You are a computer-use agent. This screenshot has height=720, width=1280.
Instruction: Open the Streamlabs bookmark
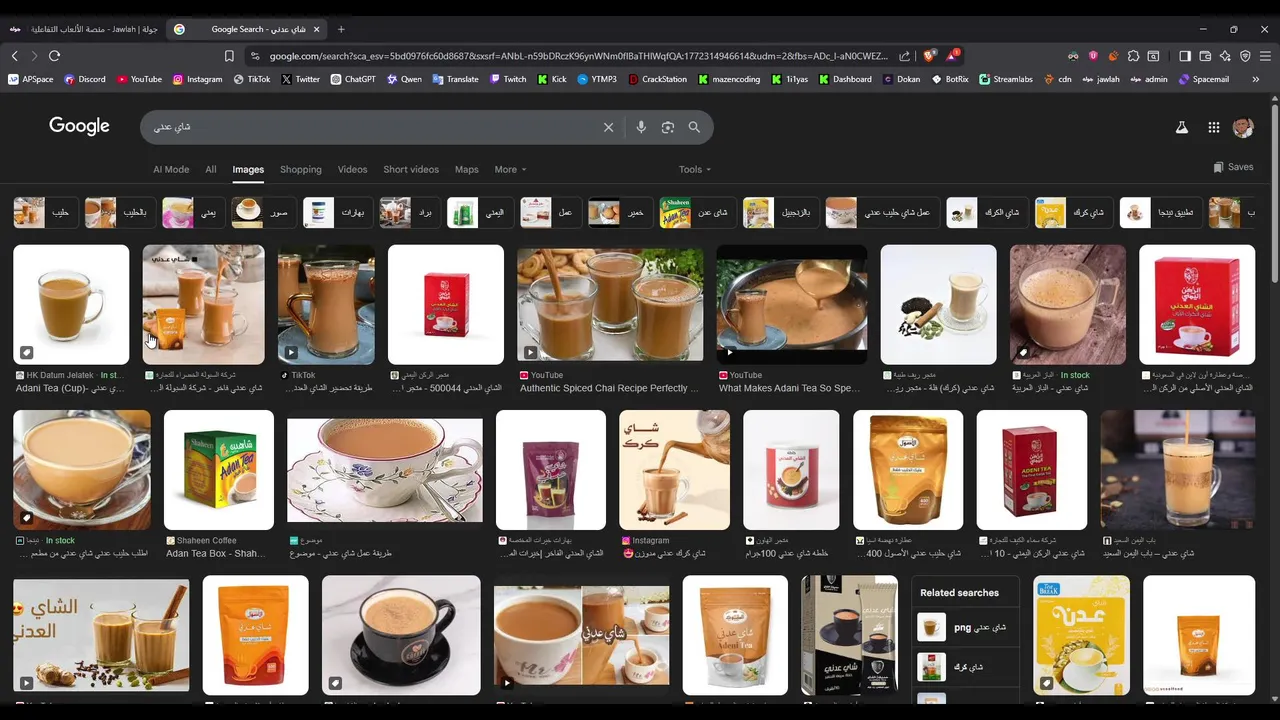tap(1005, 79)
